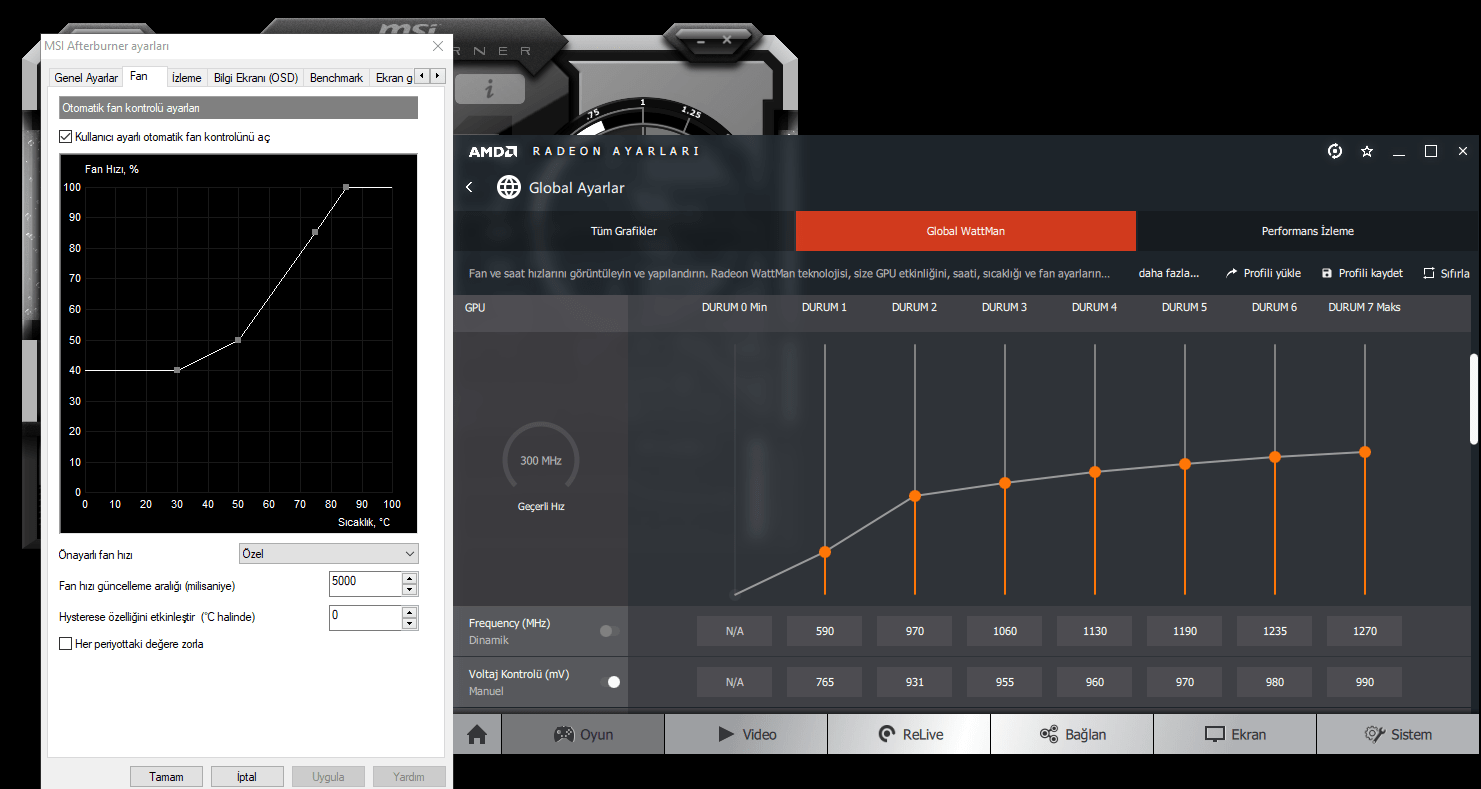Viewport: 1481px width, 789px height.
Task: Click the info button in MSI Afterburner
Action: pos(489,89)
